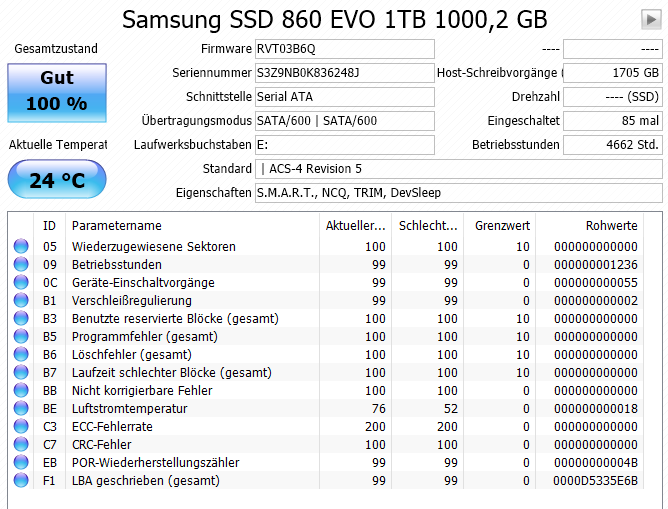This screenshot has height=509, width=668.
Task: Click the Host-Schreibvorgänge value 1705 GB
Action: click(x=613, y=73)
